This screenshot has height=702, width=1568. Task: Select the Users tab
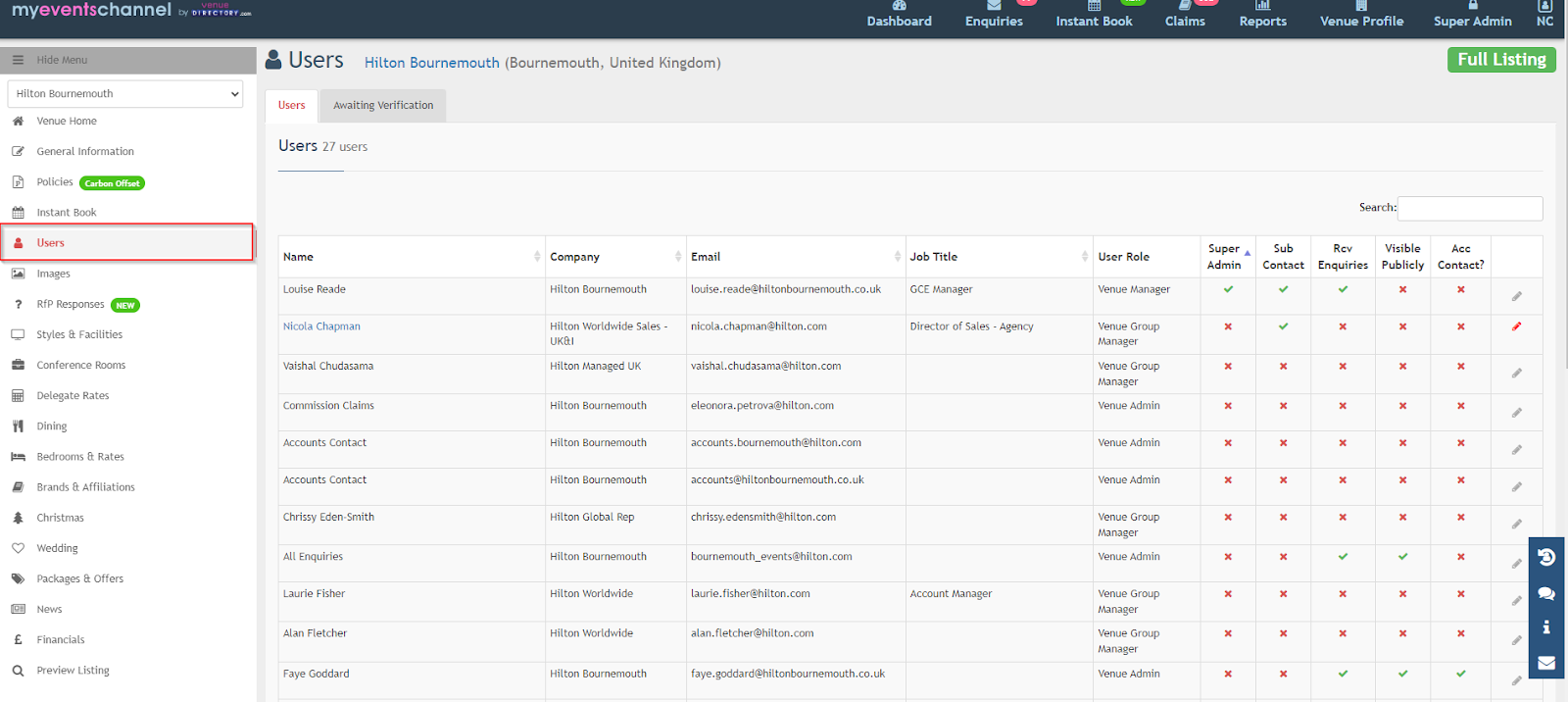tap(292, 106)
